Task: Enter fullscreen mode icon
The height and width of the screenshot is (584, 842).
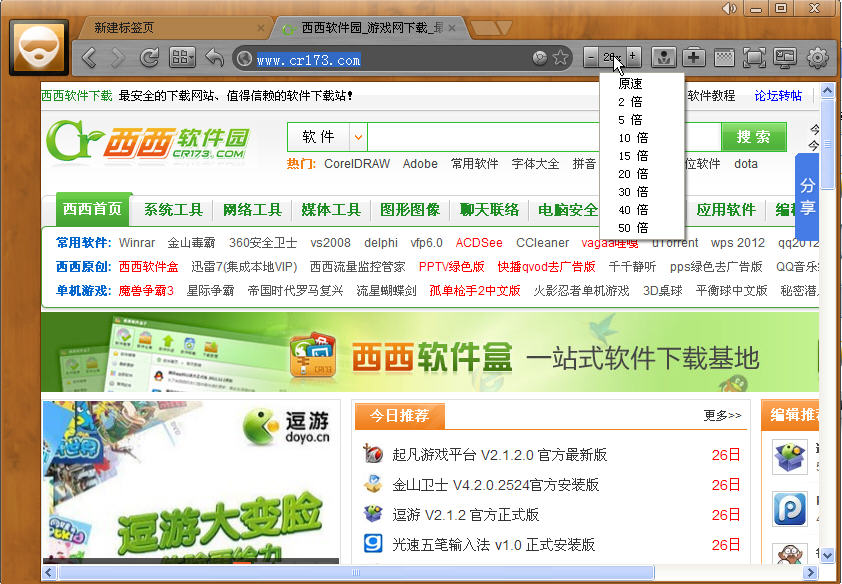Action: [754, 57]
